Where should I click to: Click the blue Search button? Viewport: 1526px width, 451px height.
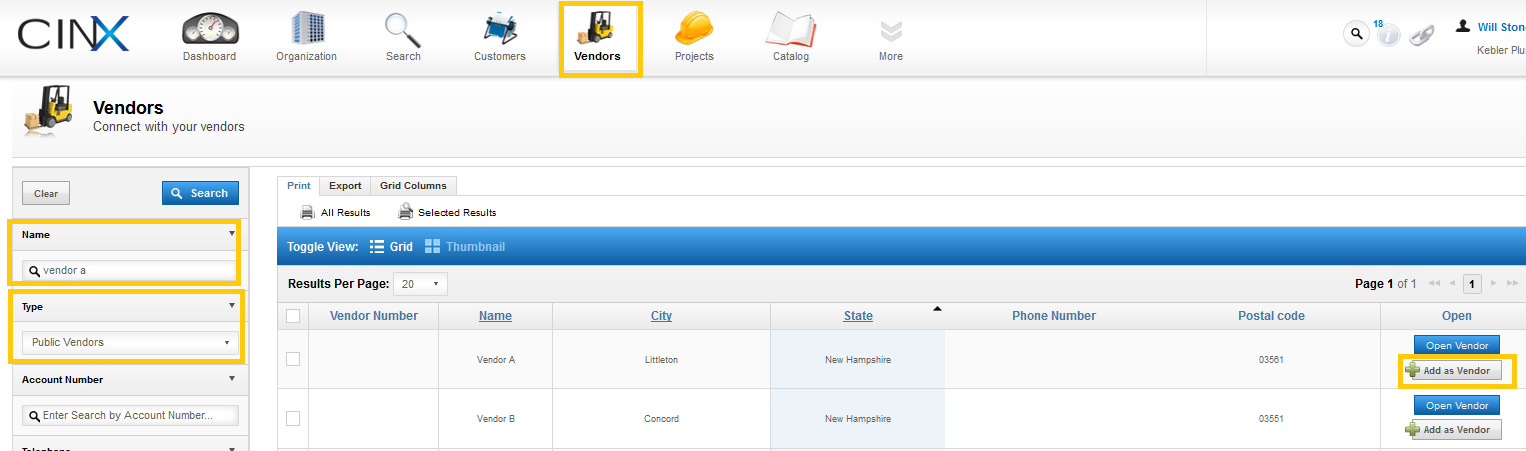point(200,193)
